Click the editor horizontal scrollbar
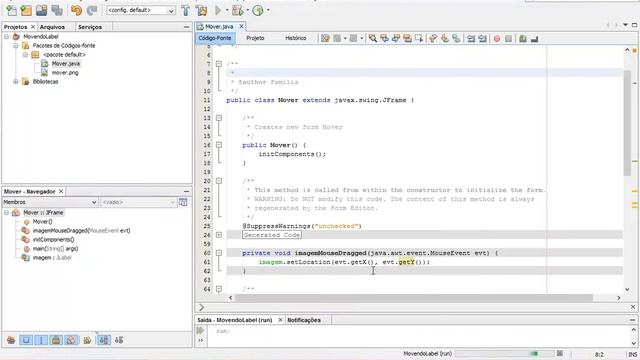 pyautogui.click(x=413, y=298)
